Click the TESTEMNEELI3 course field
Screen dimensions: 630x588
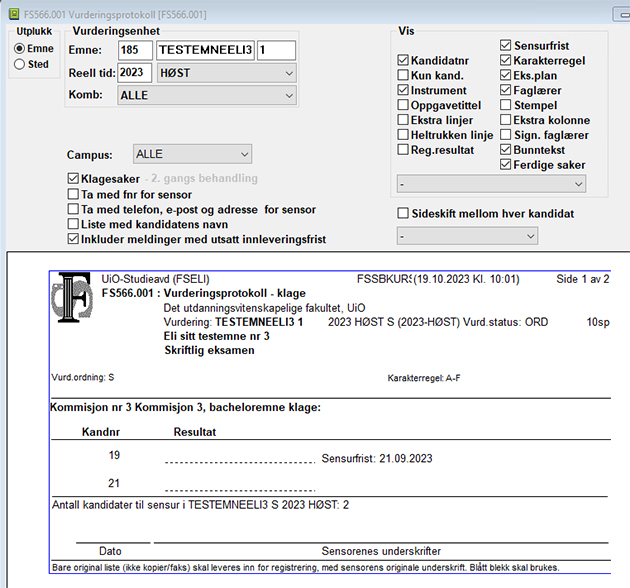(205, 50)
